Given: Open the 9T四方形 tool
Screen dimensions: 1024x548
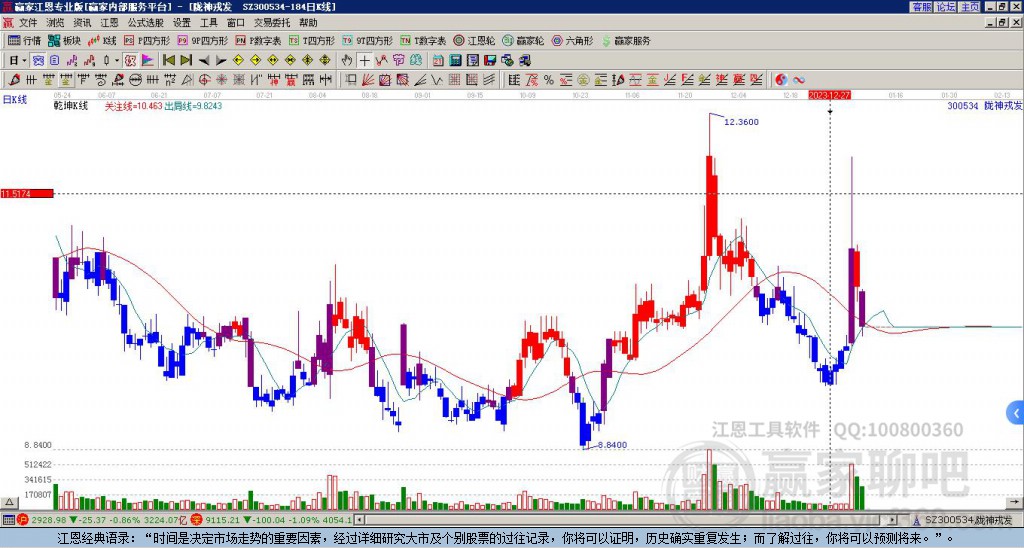Looking at the screenshot, I should (368, 40).
